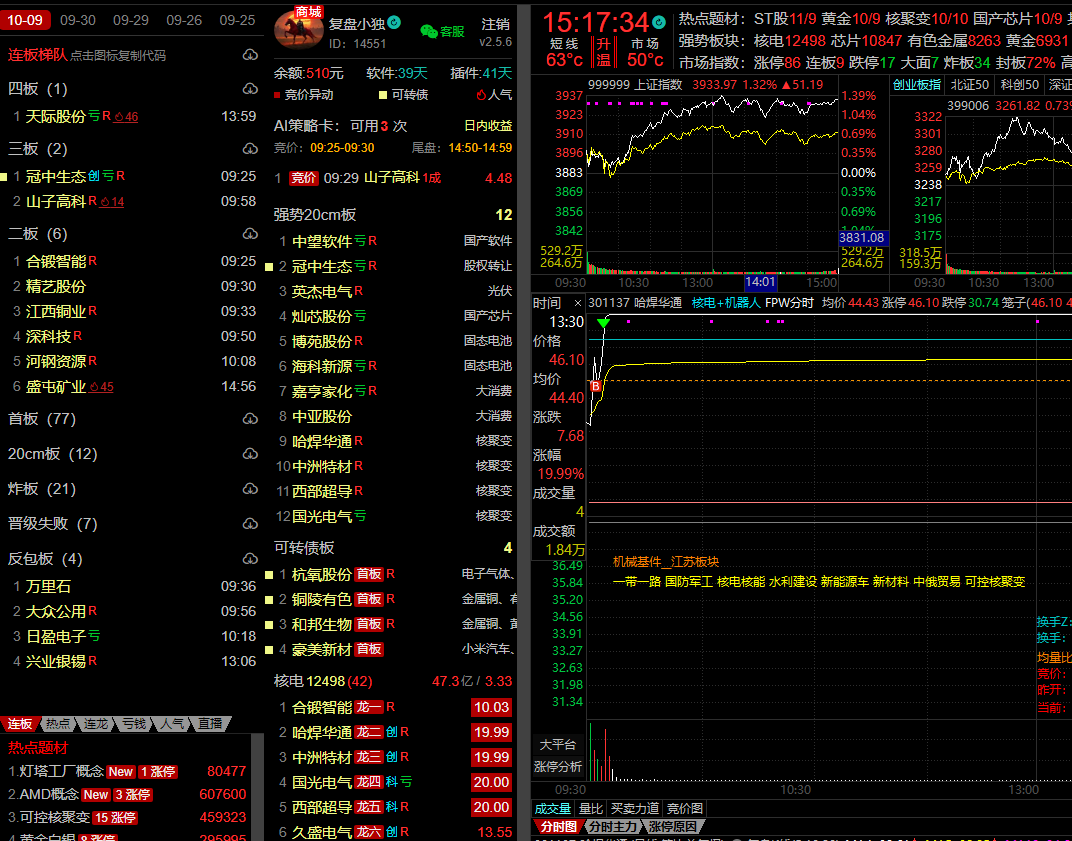
Task: Toggle the 可转债 legend marker
Action: tap(383, 95)
